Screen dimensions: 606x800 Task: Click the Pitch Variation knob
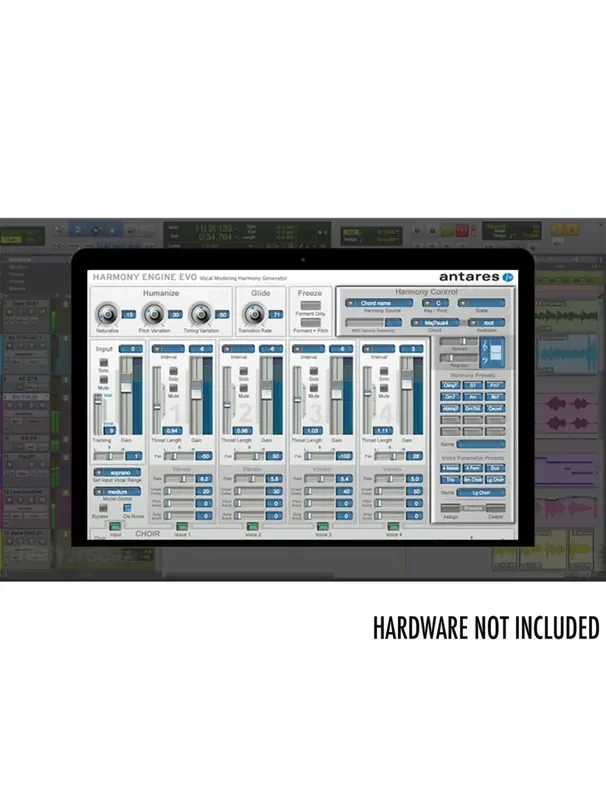(x=154, y=314)
